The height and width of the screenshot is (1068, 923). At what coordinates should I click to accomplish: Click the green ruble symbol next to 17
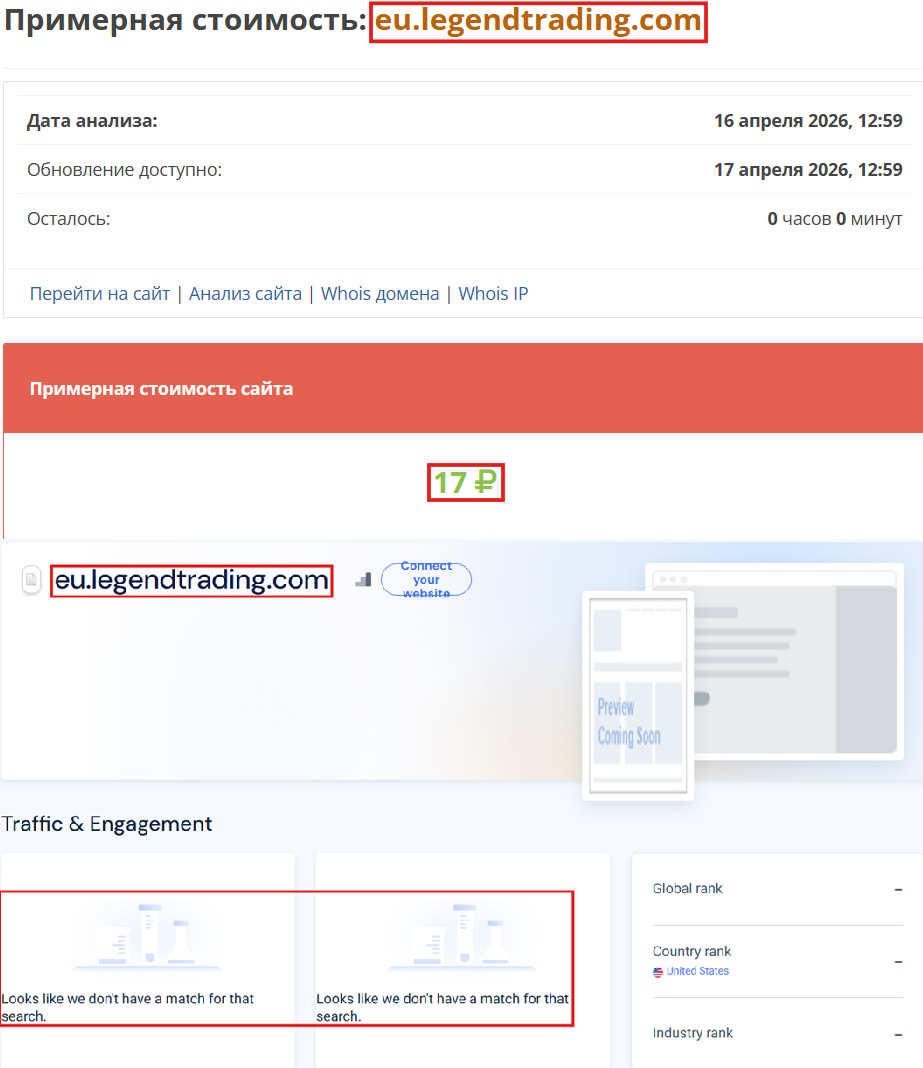482,482
